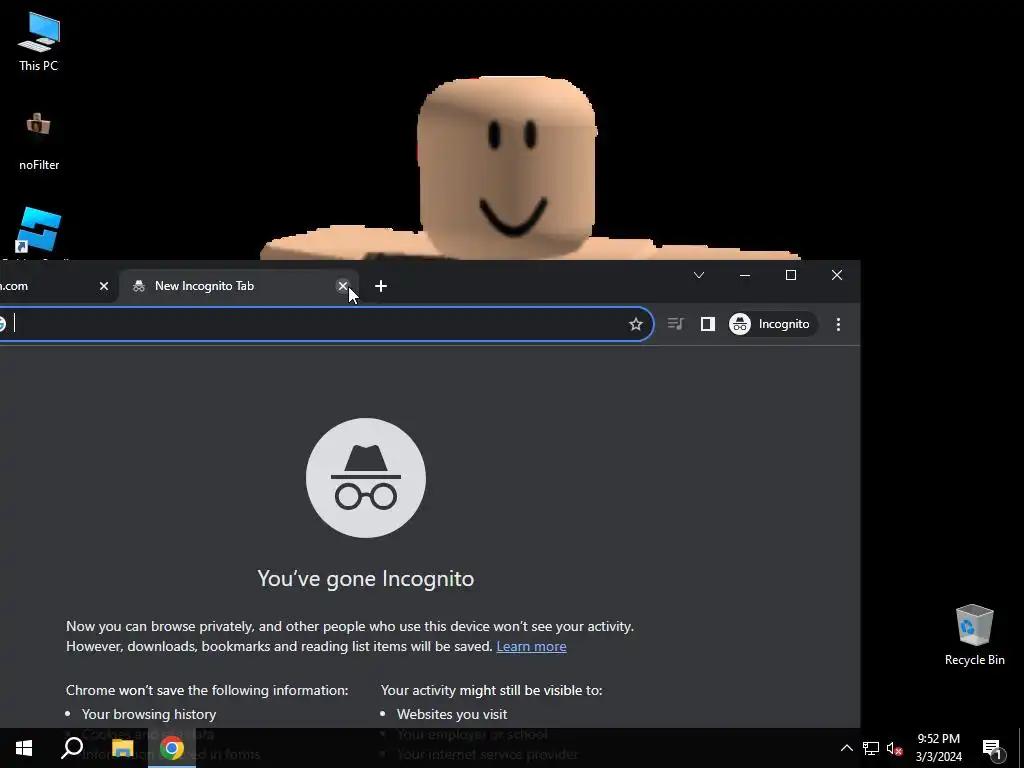This screenshot has height=768, width=1024.
Task: Click the Chrome taskbar icon
Action: [172, 748]
